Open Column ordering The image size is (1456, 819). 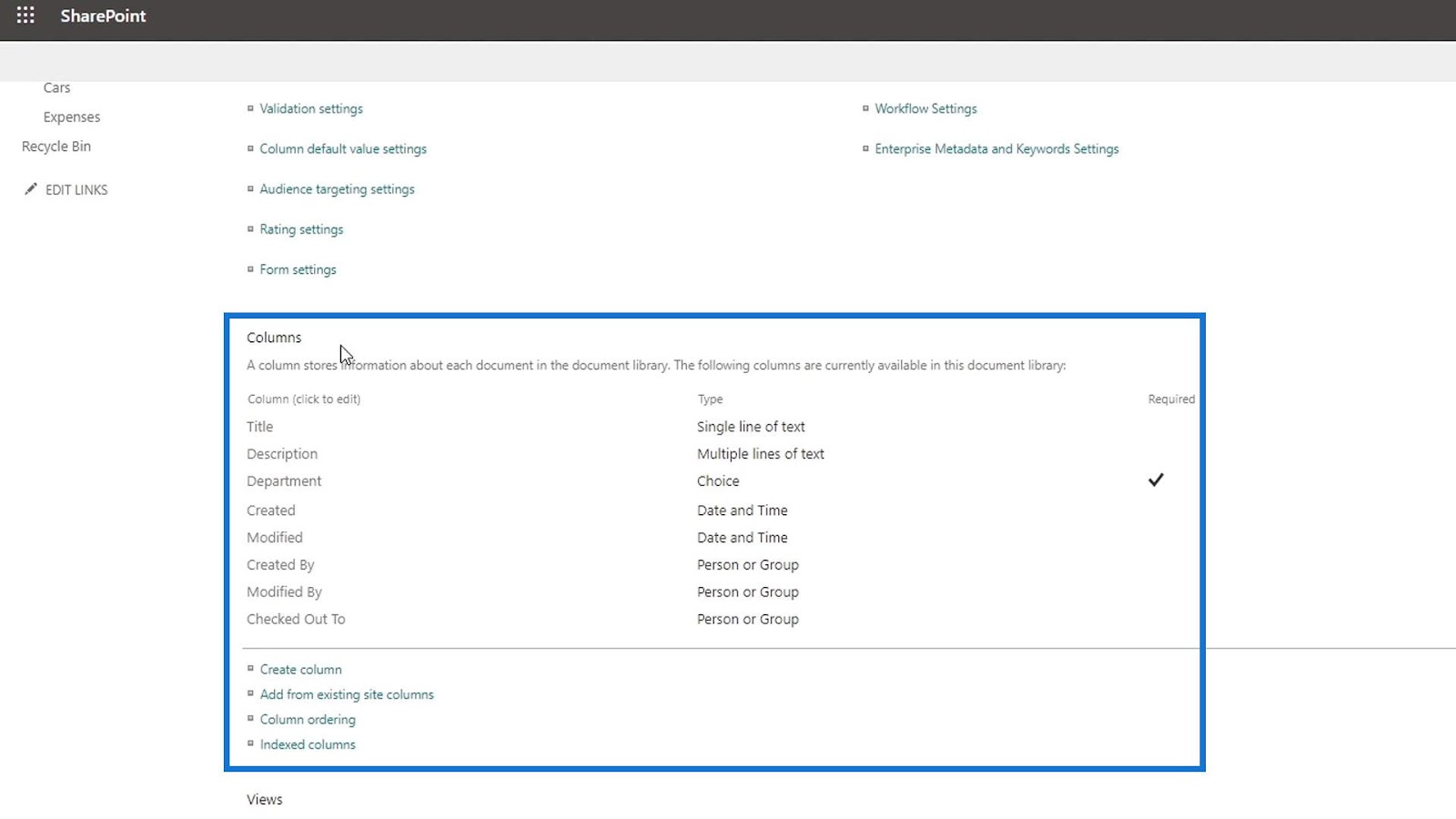pos(308,719)
